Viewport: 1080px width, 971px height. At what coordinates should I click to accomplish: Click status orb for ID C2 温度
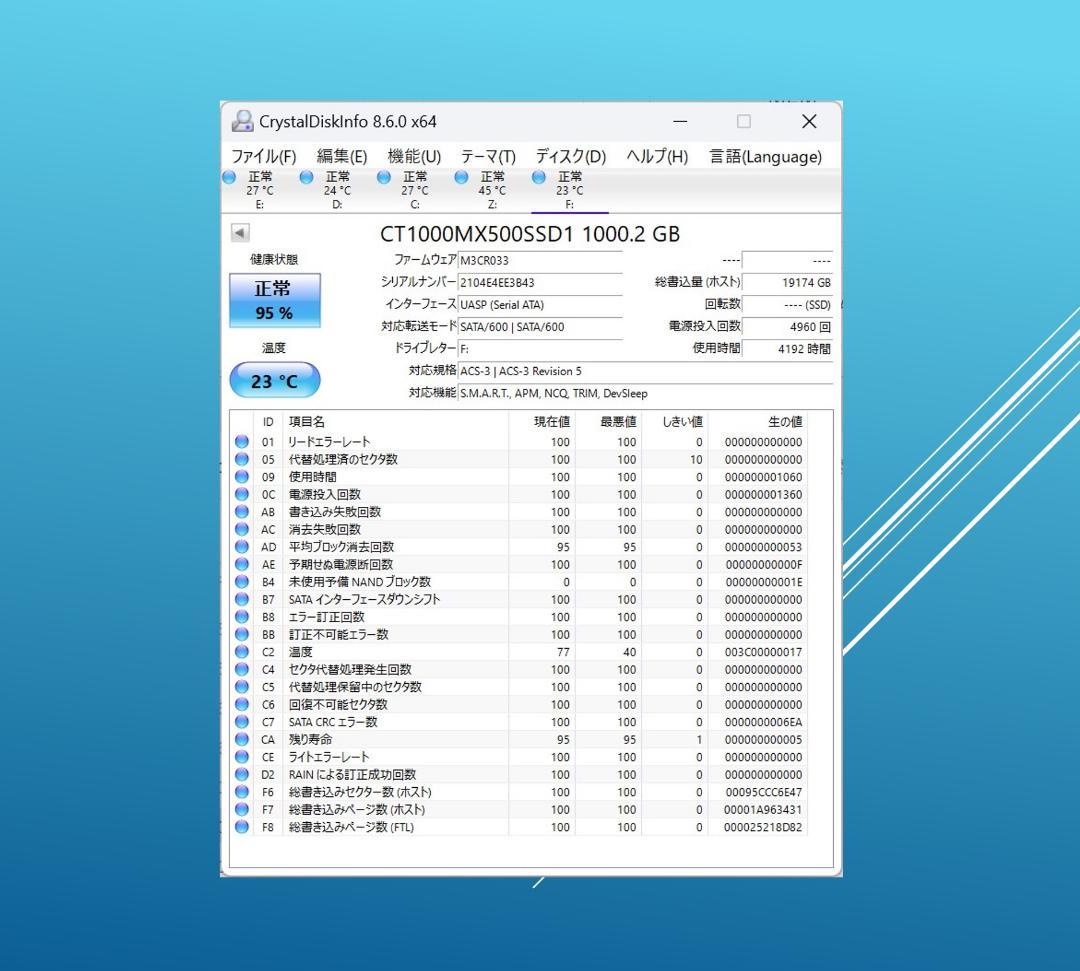(242, 651)
